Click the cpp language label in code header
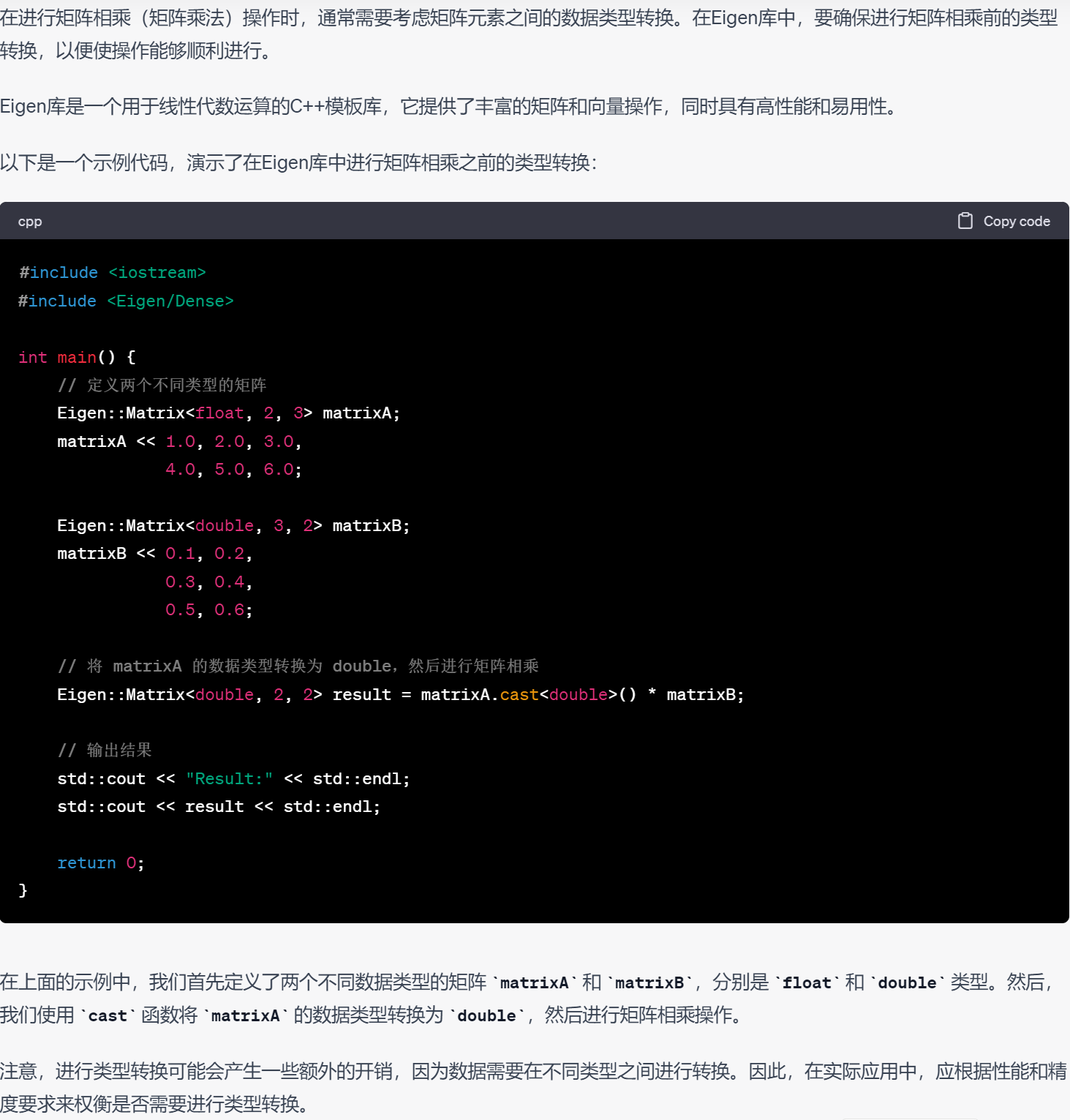The width and height of the screenshot is (1070, 1120). 30,222
